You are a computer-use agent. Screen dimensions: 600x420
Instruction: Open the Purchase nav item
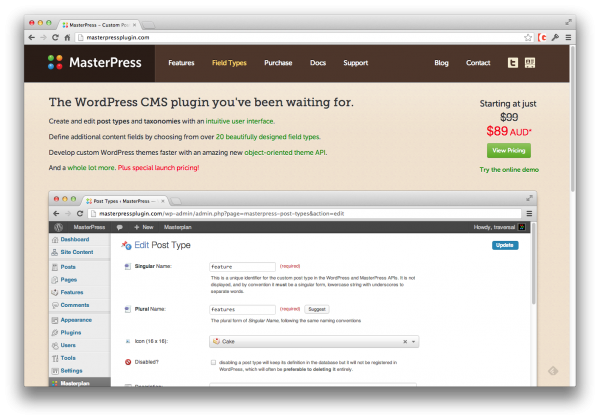[278, 63]
